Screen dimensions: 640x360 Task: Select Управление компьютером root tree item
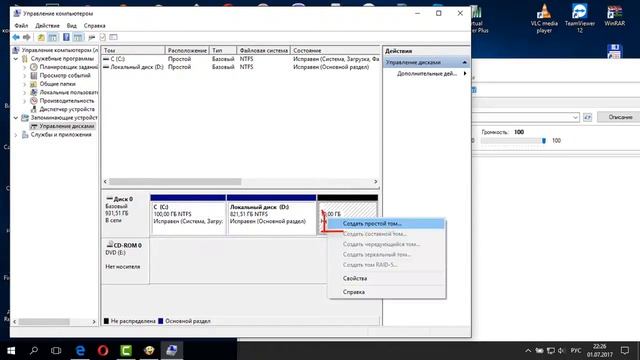click(x=56, y=50)
